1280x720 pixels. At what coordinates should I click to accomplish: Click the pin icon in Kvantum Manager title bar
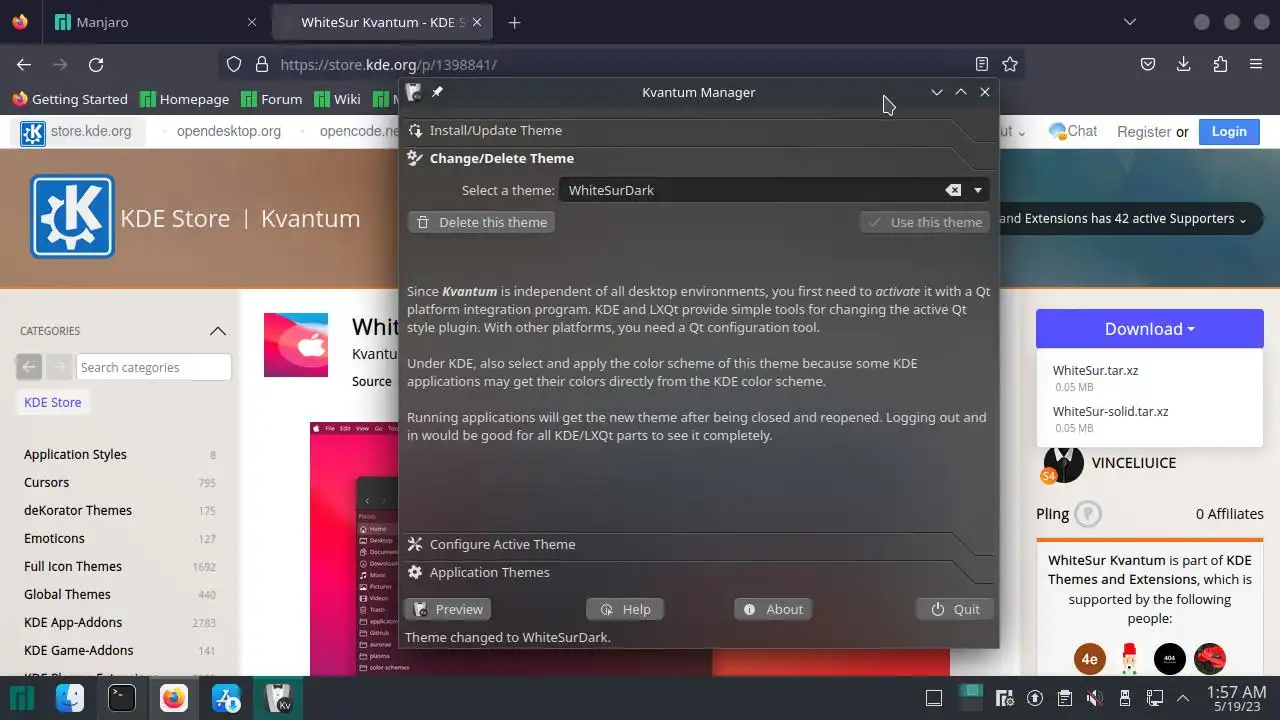click(x=437, y=92)
